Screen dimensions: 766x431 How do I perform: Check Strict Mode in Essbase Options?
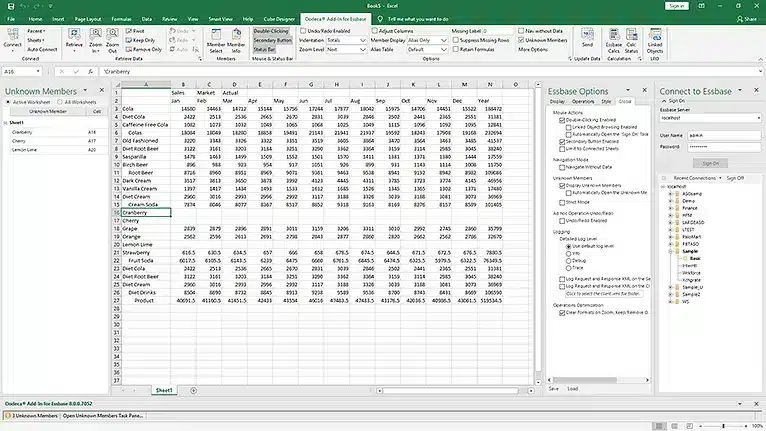pyautogui.click(x=562, y=202)
